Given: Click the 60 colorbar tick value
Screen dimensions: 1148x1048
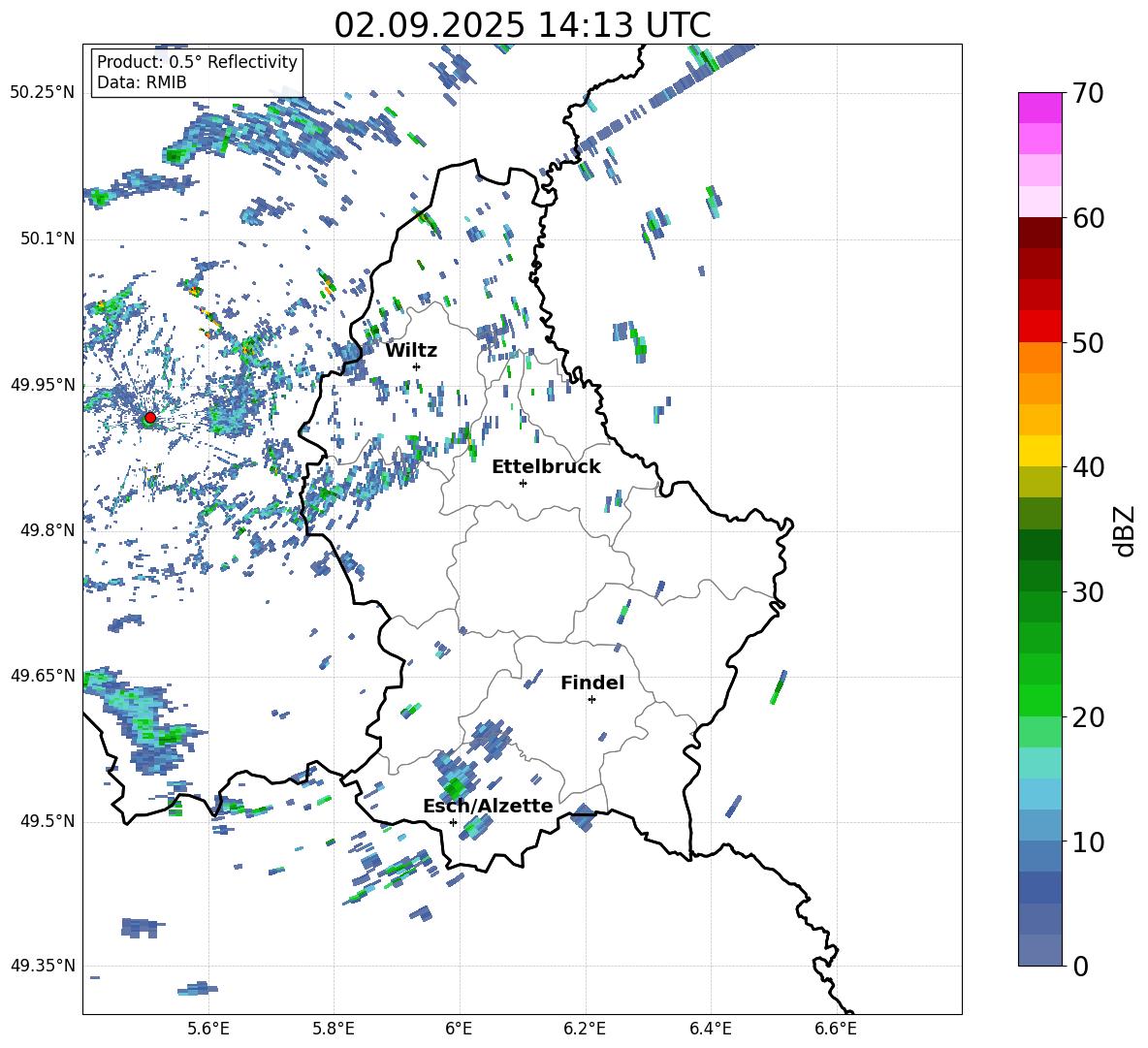Looking at the screenshot, I should [1088, 218].
